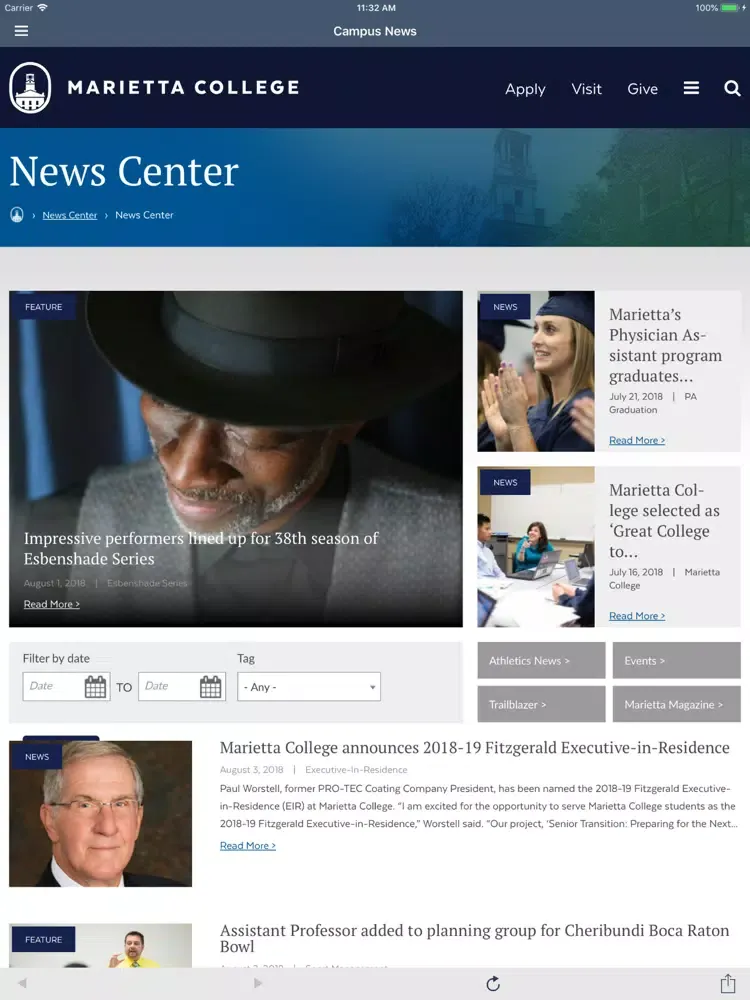Select the Apply menu item
The width and height of the screenshot is (750, 1000).
[525, 89]
